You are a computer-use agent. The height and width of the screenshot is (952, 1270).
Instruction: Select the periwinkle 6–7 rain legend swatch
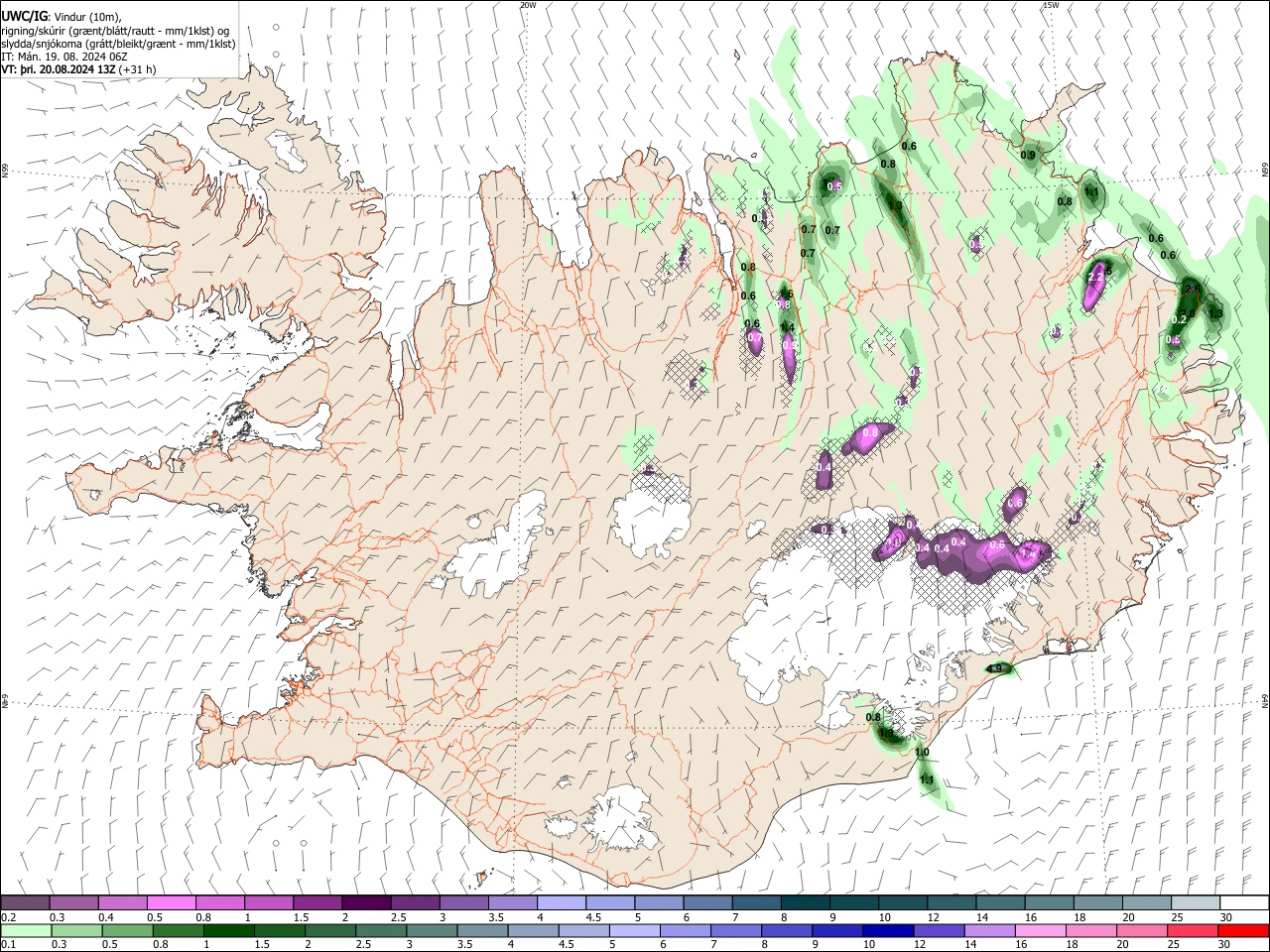[x=685, y=930]
